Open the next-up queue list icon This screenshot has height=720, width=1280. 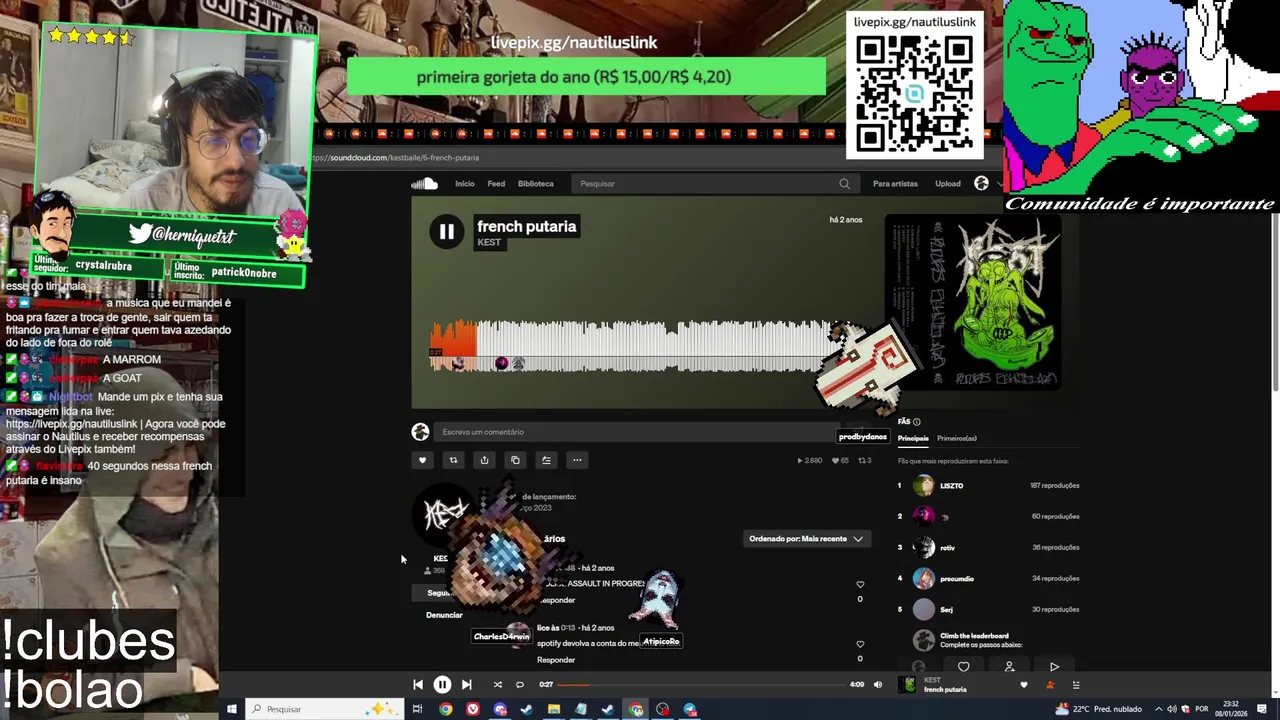click(1076, 685)
